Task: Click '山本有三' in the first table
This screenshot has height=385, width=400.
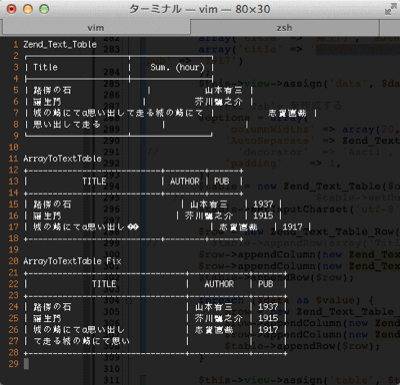Action: click(x=223, y=90)
